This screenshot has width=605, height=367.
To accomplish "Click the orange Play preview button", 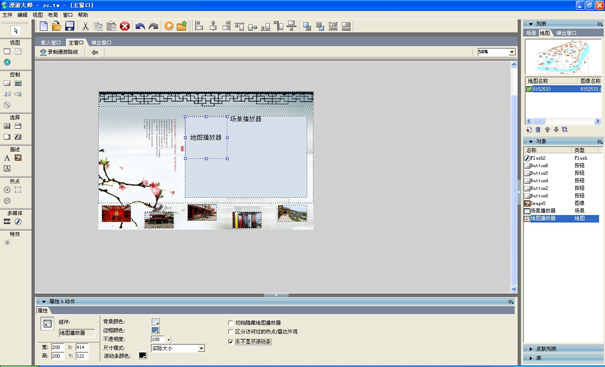I will pos(169,26).
